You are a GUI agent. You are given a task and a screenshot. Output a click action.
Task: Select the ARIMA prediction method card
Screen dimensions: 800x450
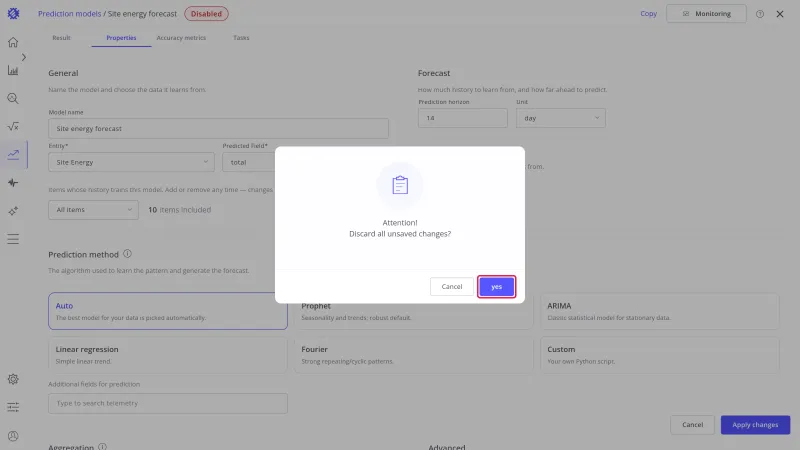(660, 311)
